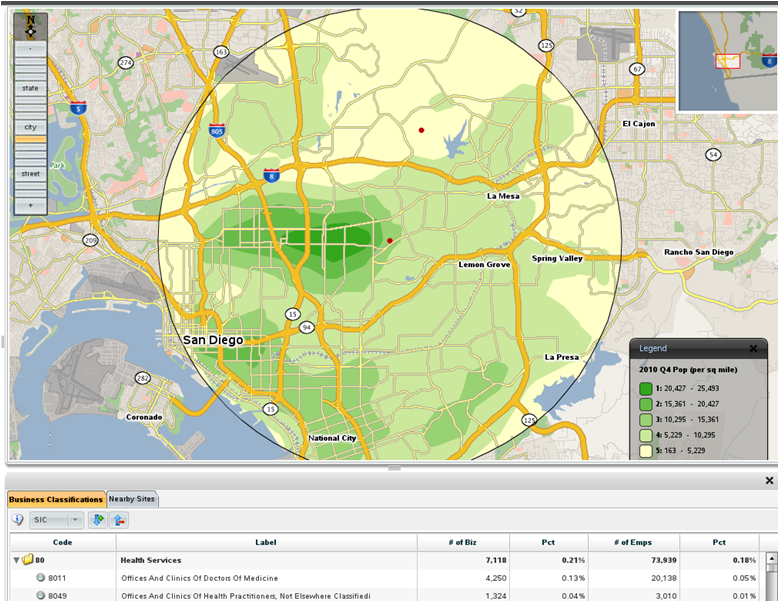779x602 pixels.
Task: Click the Coronado map label
Action: tap(144, 417)
